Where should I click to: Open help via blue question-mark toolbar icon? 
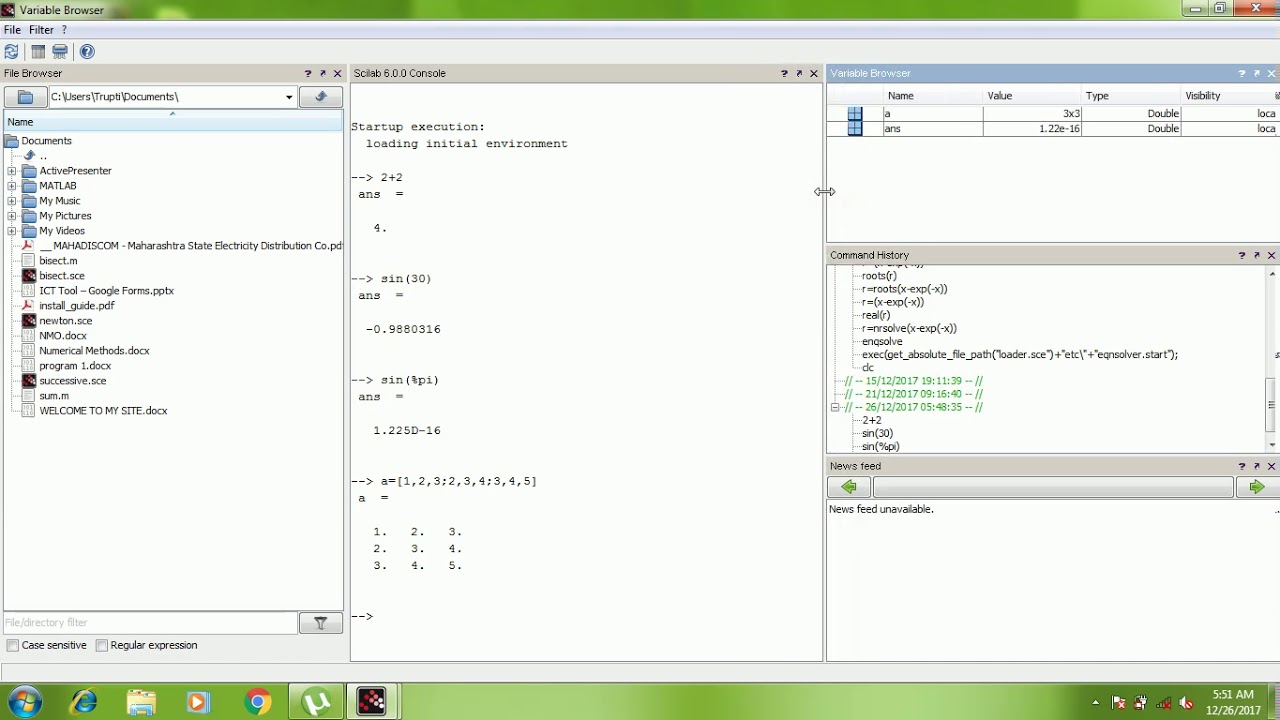point(87,52)
